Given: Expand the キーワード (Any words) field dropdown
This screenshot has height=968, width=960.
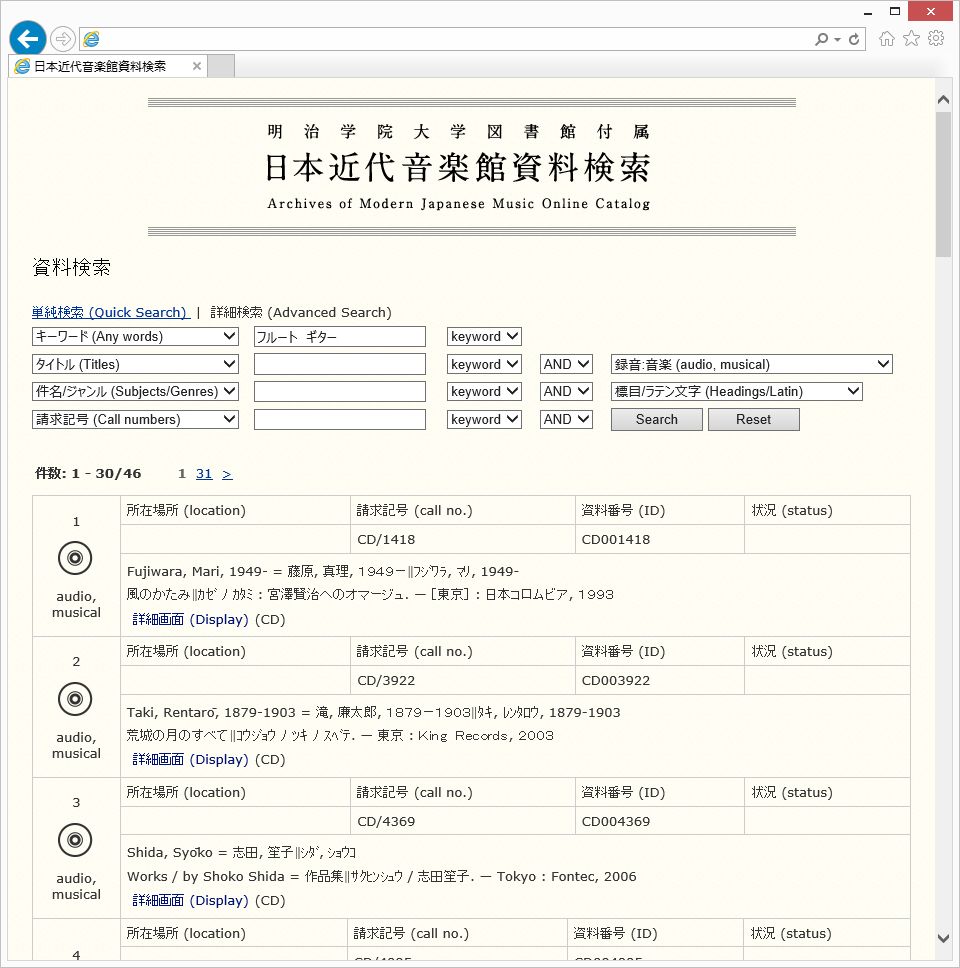Looking at the screenshot, I should (x=135, y=337).
